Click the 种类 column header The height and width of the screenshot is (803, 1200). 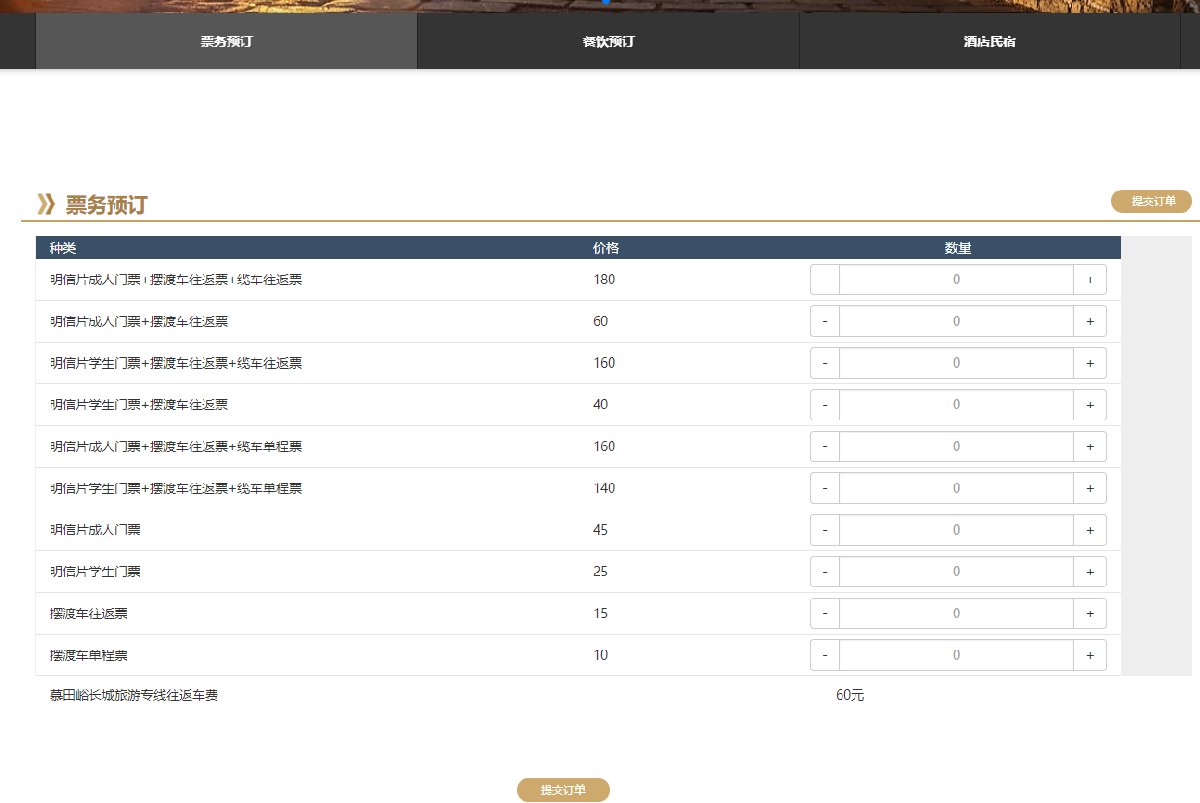point(63,248)
